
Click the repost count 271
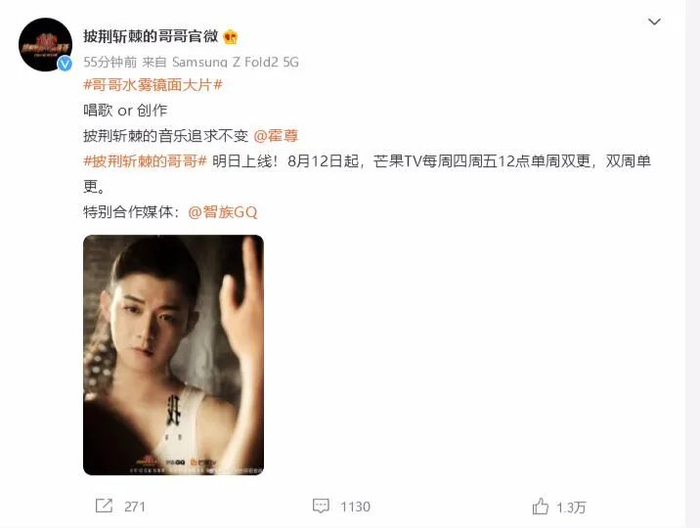click(135, 507)
